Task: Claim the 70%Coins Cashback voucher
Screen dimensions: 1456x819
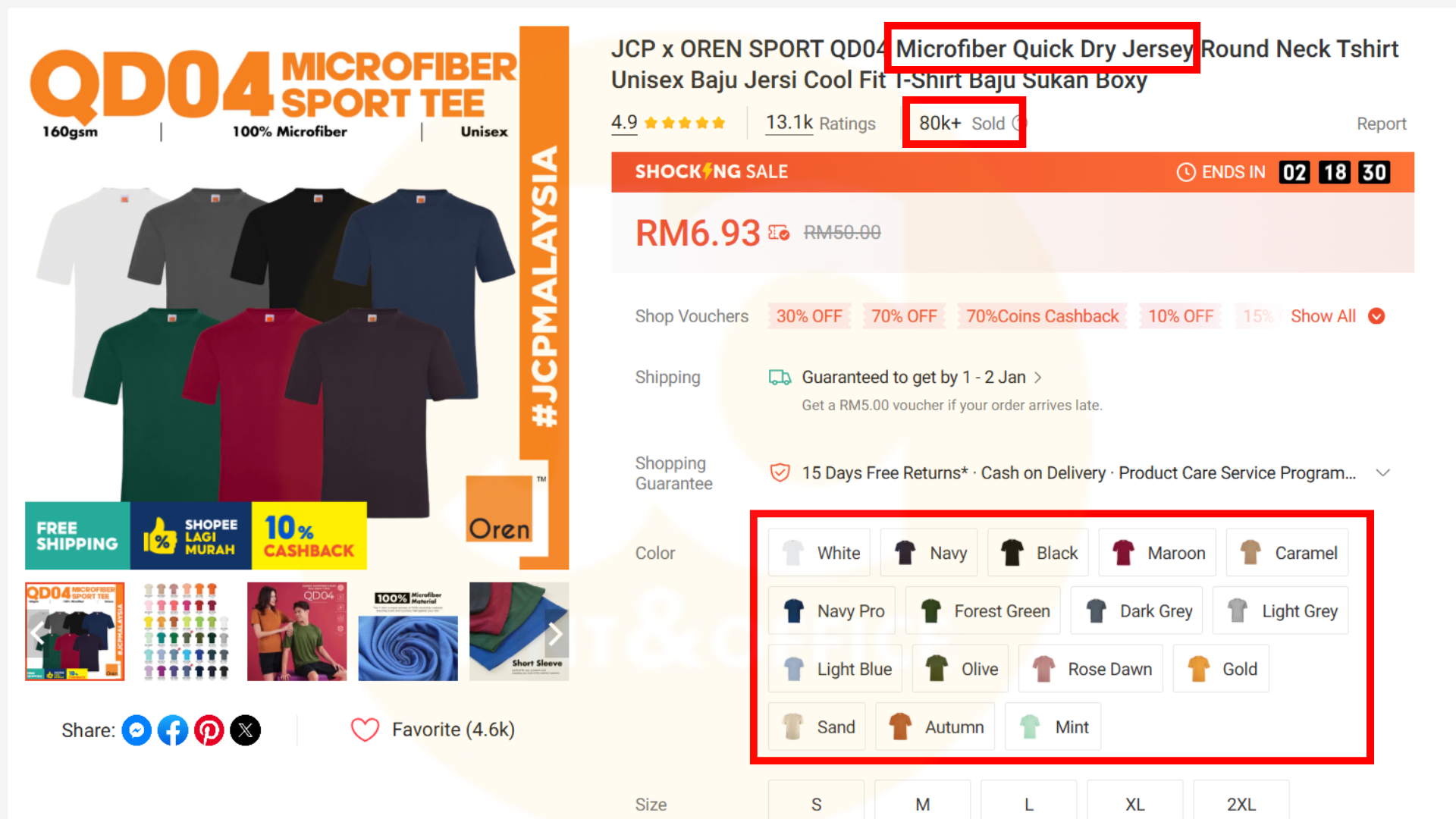Action: pyautogui.click(x=1042, y=316)
